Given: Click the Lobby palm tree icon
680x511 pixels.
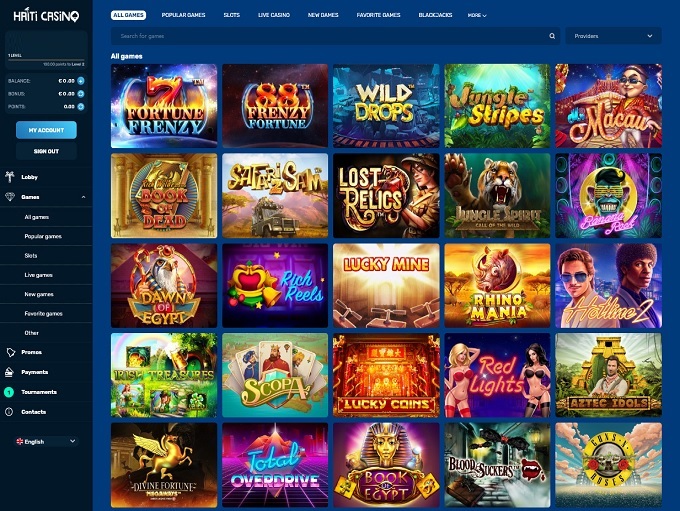Looking at the screenshot, I should [10, 177].
